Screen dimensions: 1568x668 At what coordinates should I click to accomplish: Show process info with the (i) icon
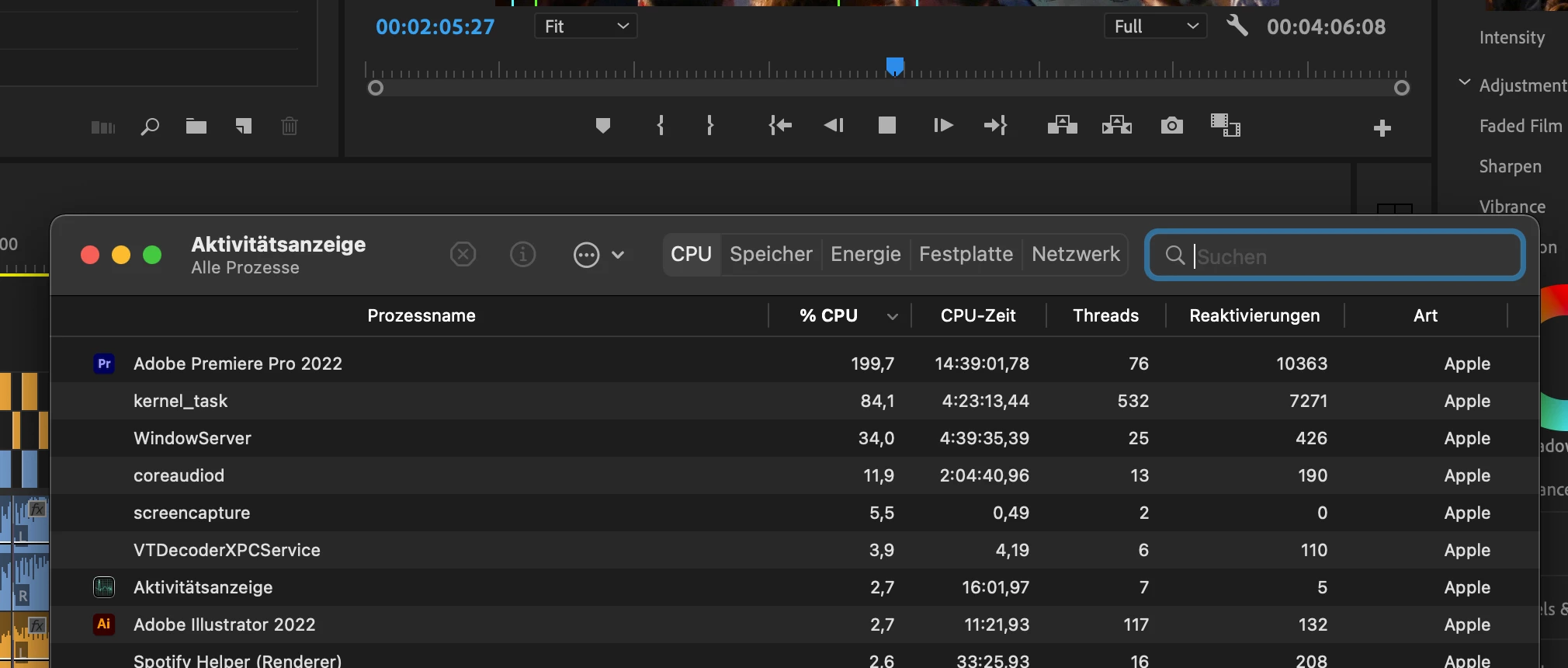tap(522, 254)
